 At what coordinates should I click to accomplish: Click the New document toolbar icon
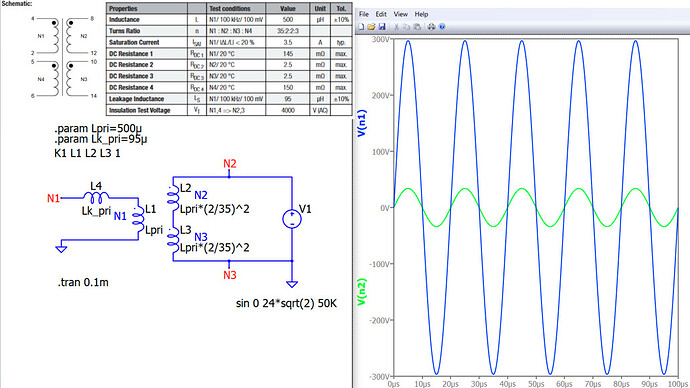click(361, 27)
